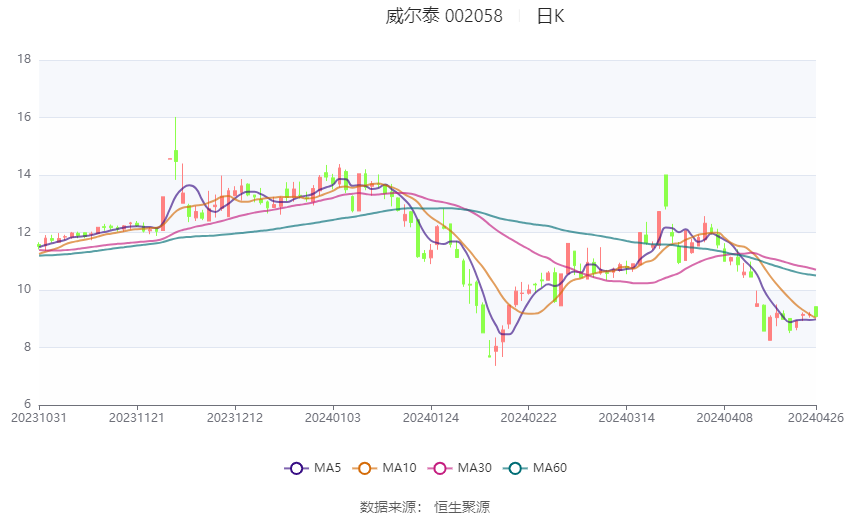
Task: Click the chart title 威尔泰 002058
Action: point(444,16)
